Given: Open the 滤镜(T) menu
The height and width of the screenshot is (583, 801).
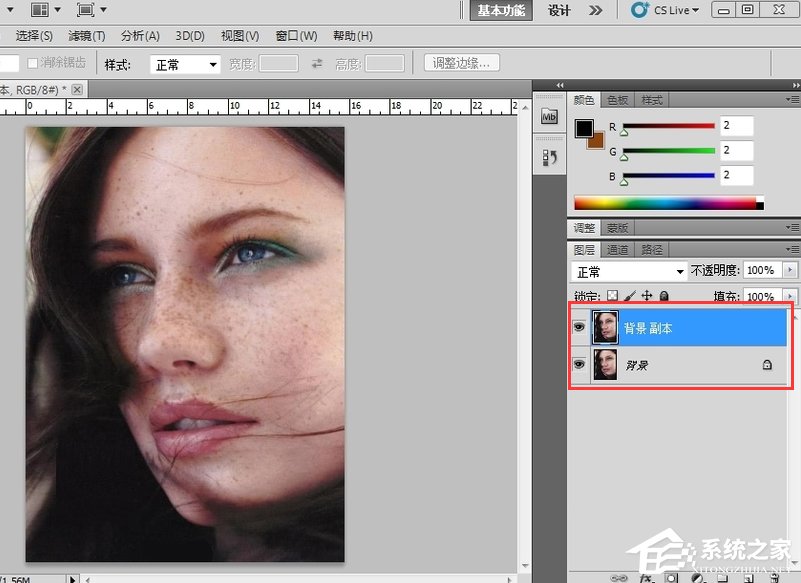Looking at the screenshot, I should [x=86, y=36].
